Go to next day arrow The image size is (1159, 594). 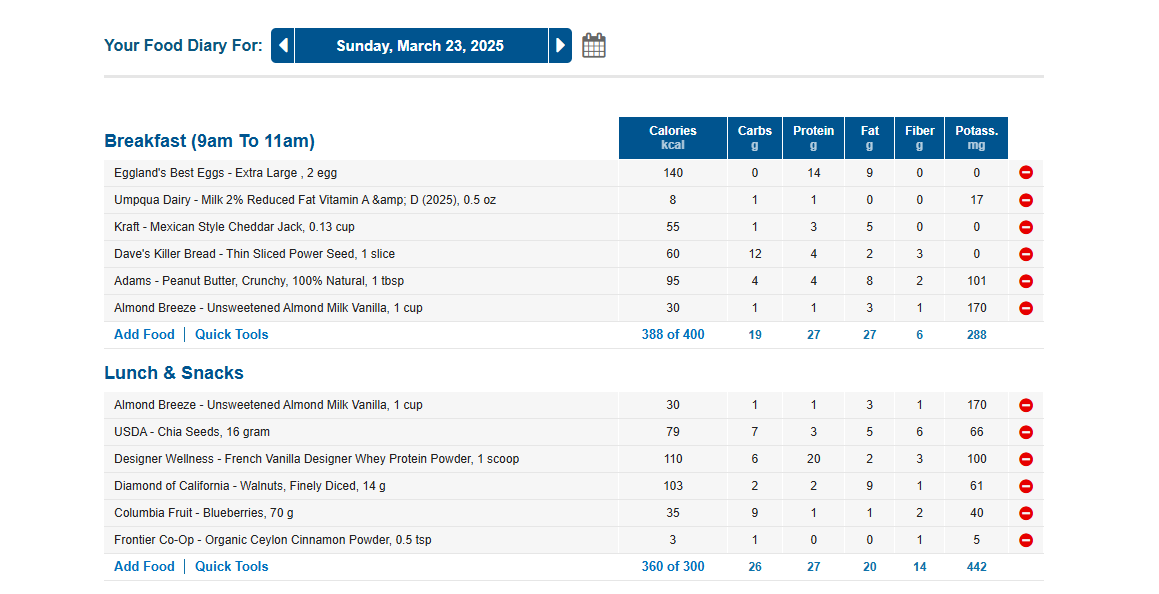[560, 46]
